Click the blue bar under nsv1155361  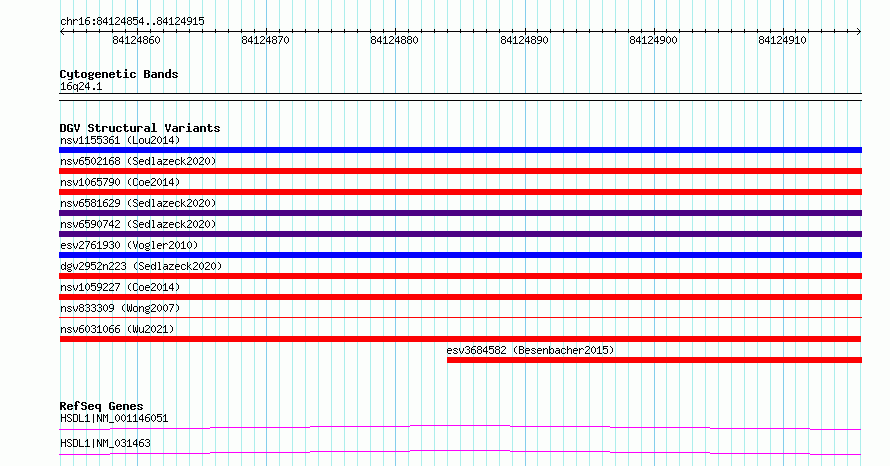tap(460, 150)
